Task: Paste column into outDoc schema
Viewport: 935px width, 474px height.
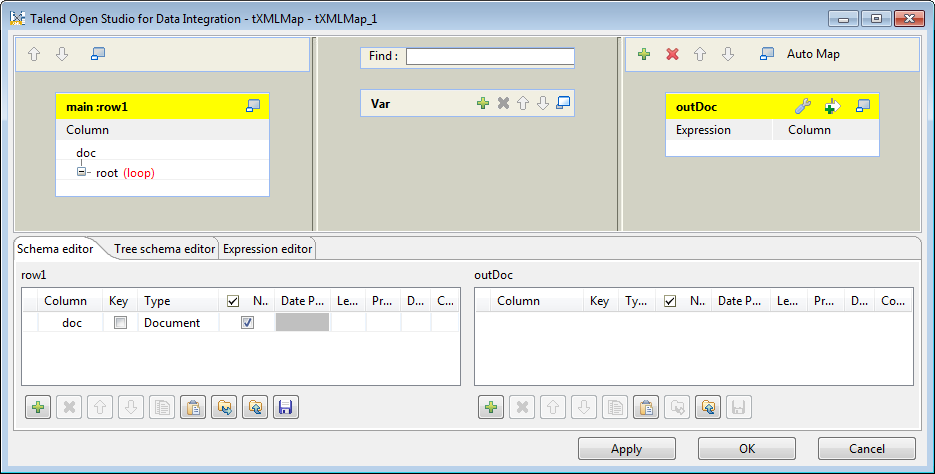Action: coord(646,407)
